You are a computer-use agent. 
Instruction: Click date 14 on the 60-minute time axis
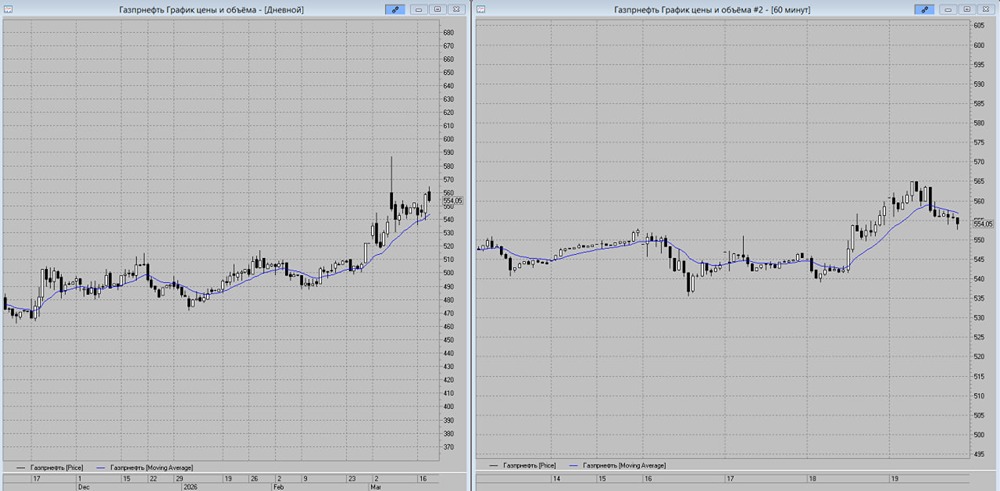click(x=557, y=478)
